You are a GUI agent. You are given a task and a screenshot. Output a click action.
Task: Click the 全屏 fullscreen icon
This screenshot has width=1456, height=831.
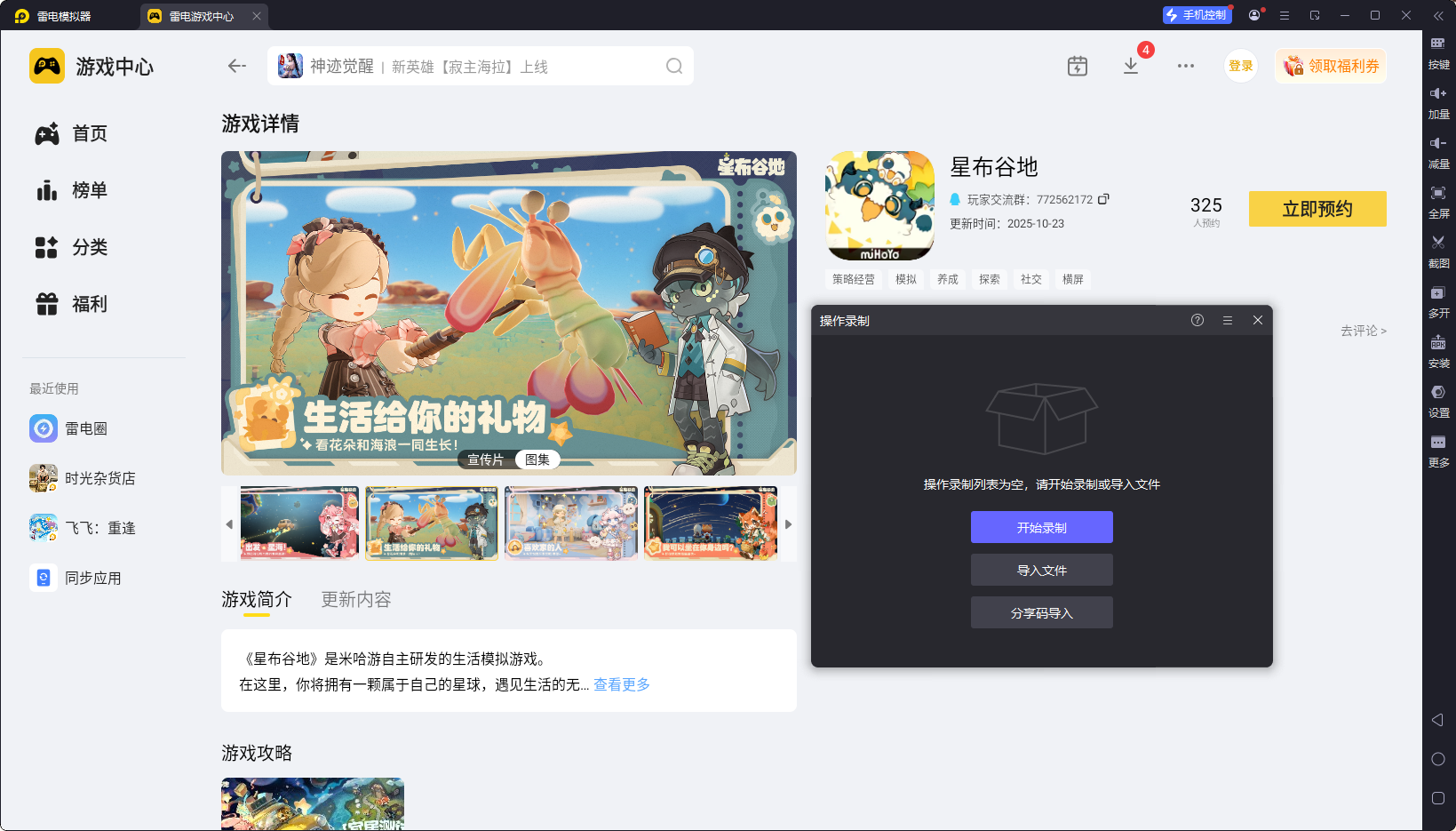(x=1439, y=202)
